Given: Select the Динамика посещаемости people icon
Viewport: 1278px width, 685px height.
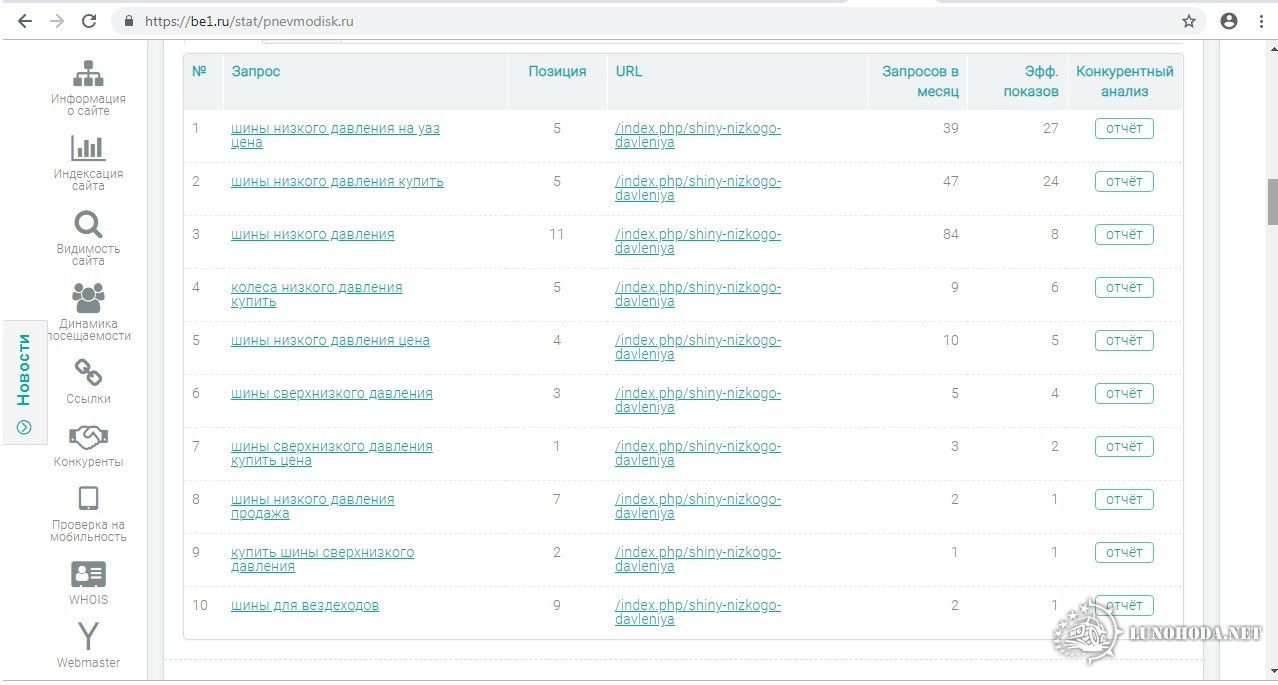Looking at the screenshot, I should click(88, 297).
